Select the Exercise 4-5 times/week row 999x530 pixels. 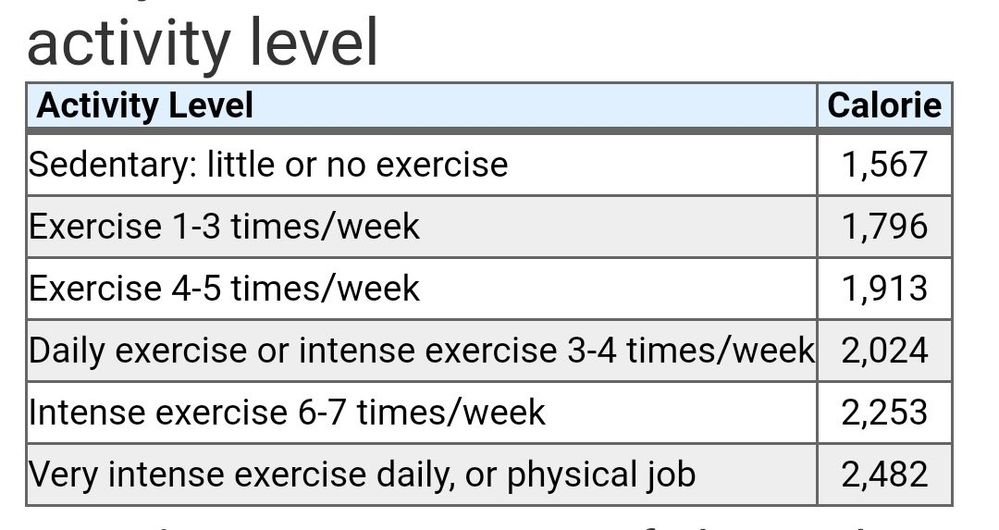click(x=489, y=289)
